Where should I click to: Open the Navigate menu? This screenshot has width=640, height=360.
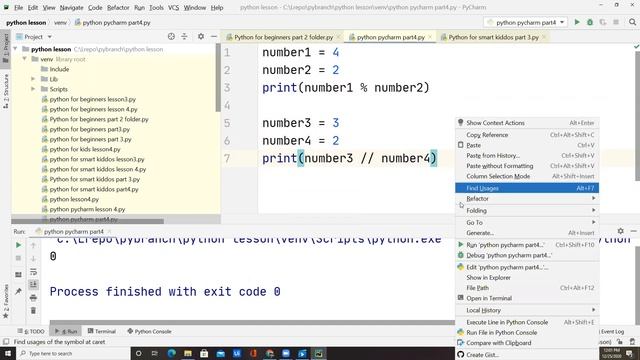[x=71, y=7]
